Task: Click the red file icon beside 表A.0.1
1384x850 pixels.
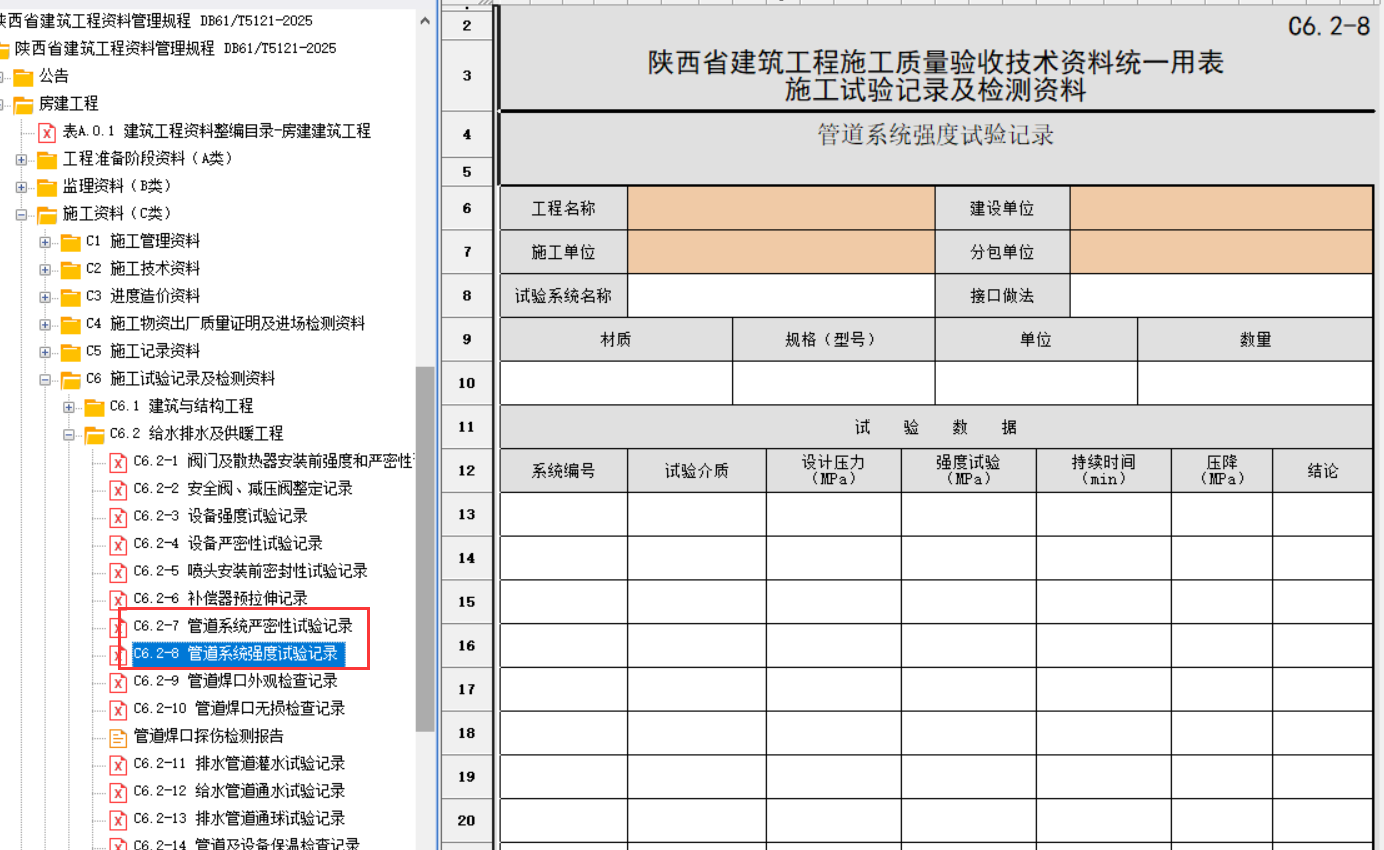Action: click(47, 131)
